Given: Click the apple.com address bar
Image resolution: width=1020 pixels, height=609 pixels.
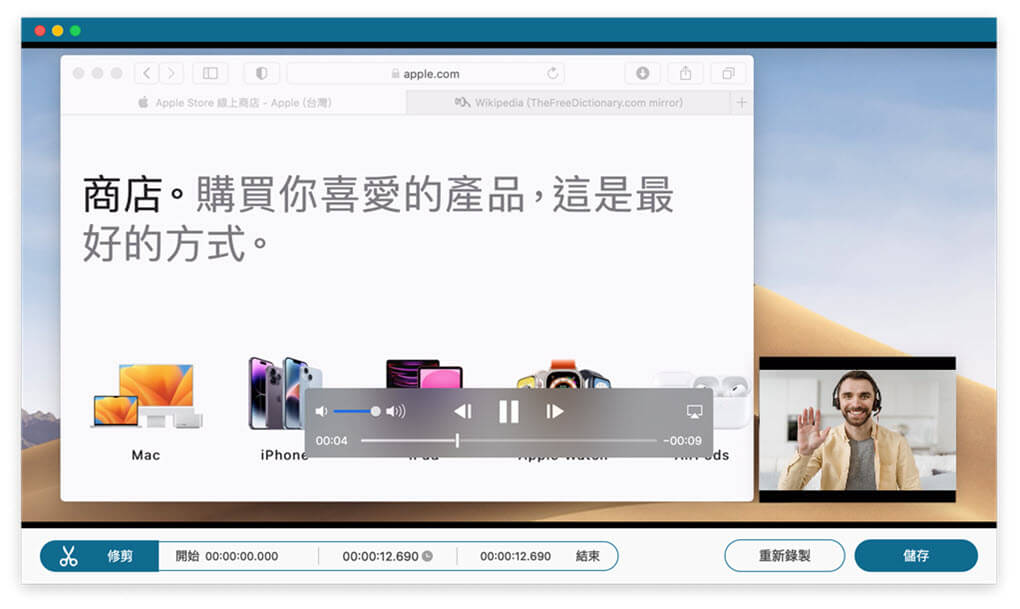Looking at the screenshot, I should click(x=425, y=74).
